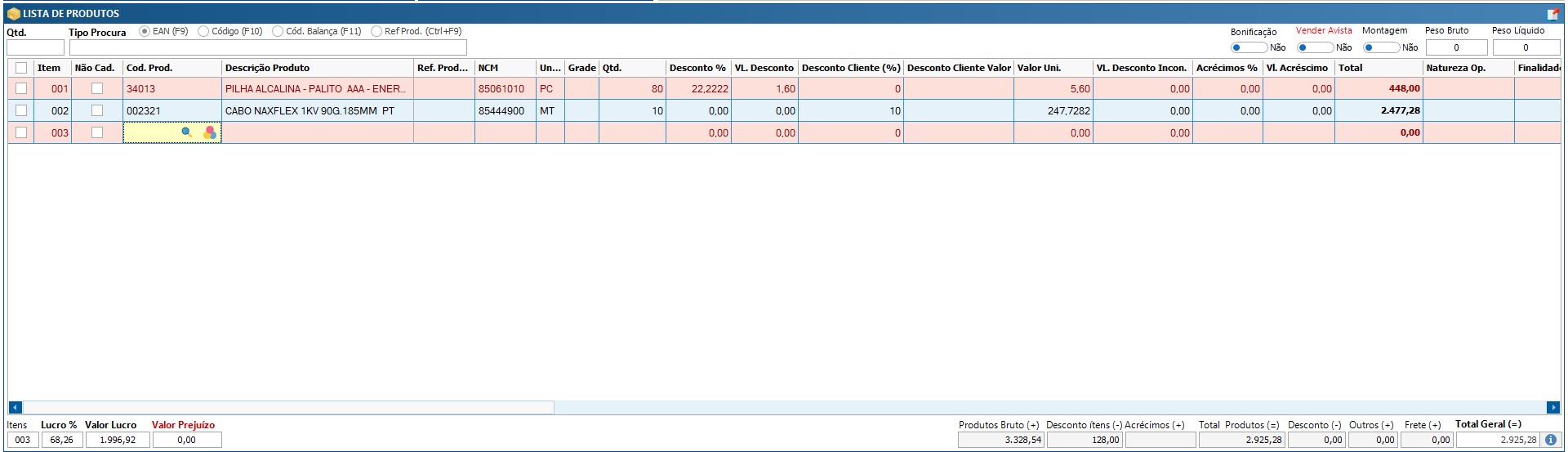Enable the Vender Avista switch
Screen dimensions: 1568x452
1314,47
